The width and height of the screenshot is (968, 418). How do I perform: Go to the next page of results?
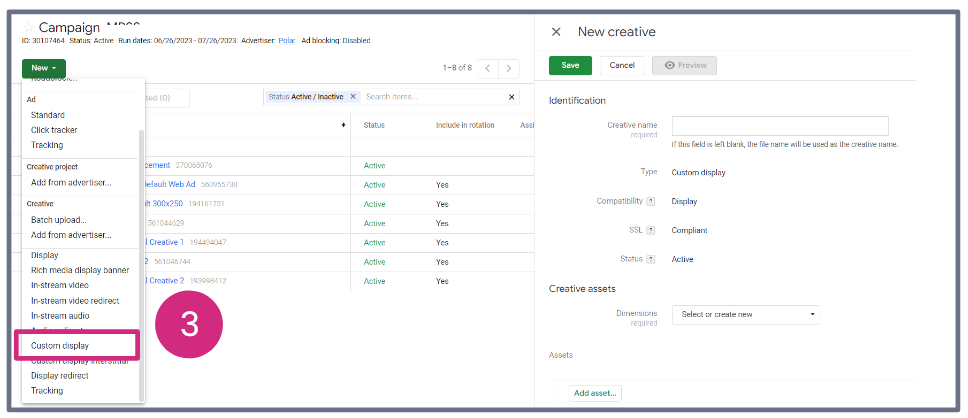(510, 68)
